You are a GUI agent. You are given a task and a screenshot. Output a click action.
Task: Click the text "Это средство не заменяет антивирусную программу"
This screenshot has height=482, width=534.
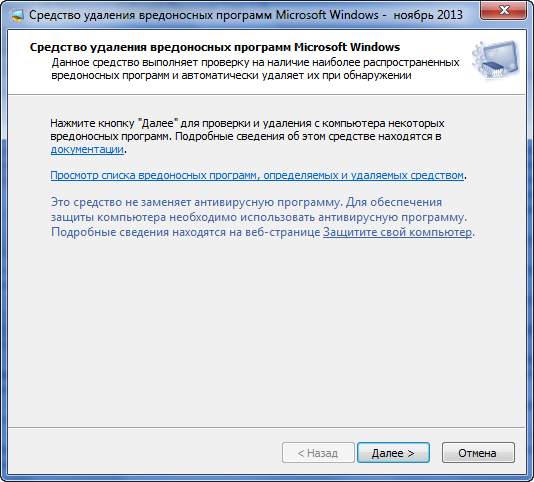196,202
